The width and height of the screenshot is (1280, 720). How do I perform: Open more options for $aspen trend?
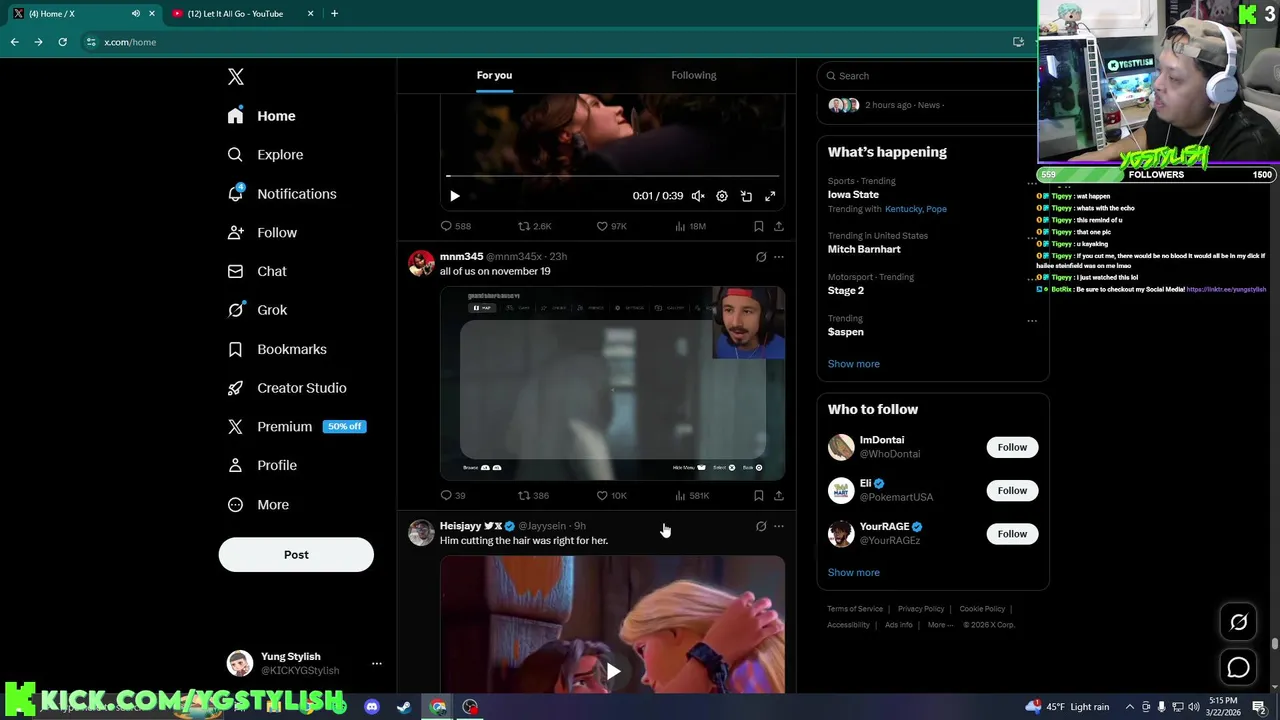1032,321
